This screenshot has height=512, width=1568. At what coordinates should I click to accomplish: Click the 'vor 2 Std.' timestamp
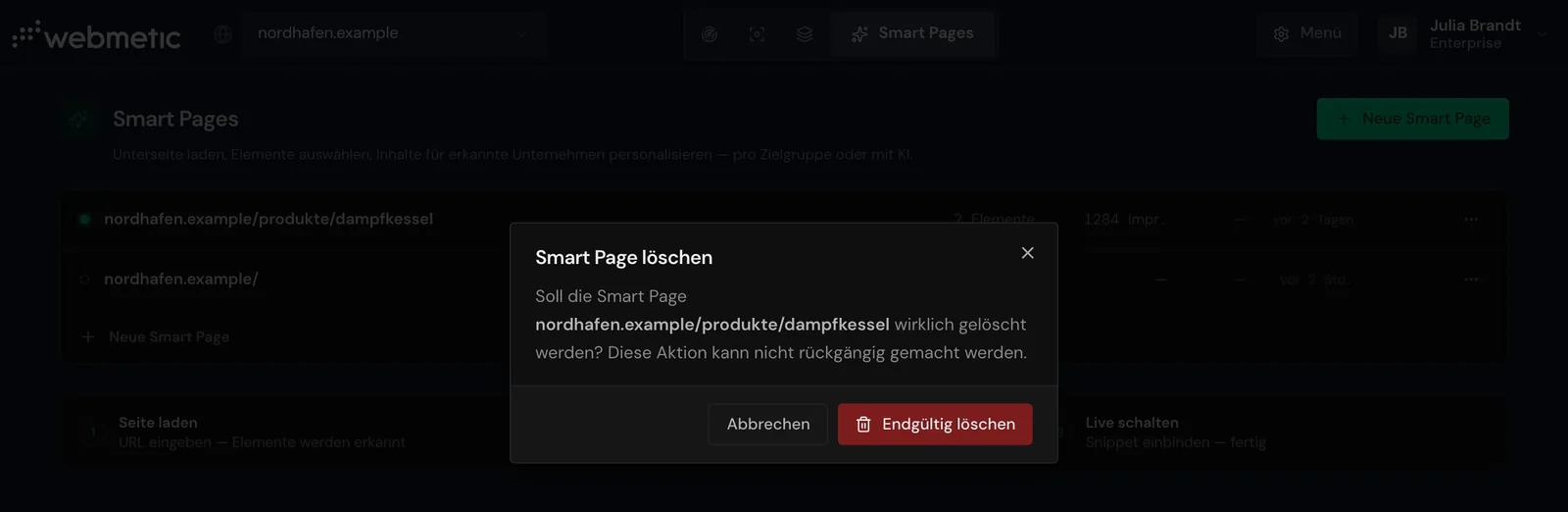[1314, 280]
